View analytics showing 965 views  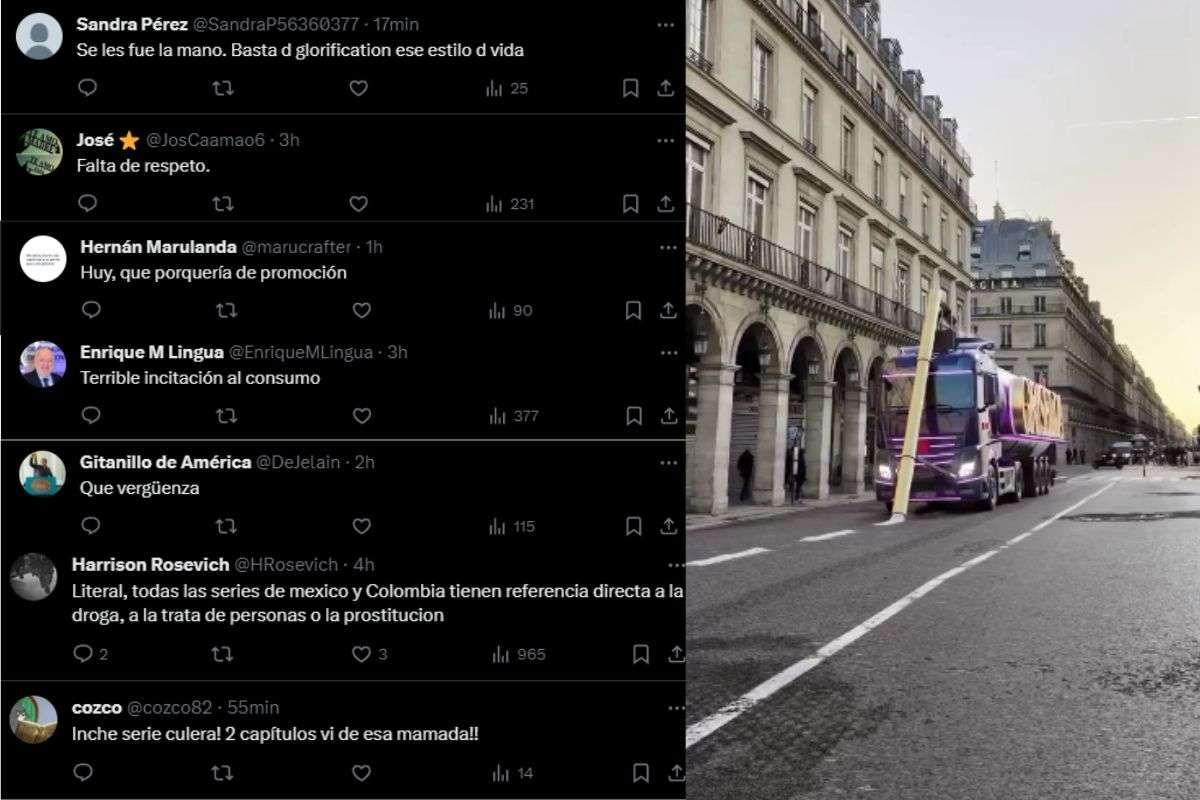coord(518,654)
